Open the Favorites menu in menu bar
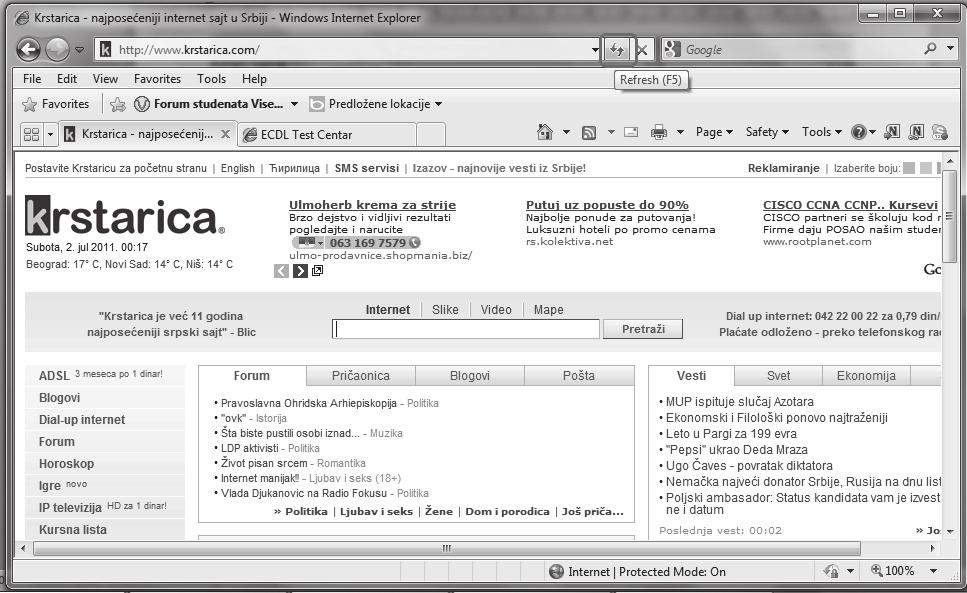Viewport: 967px width, 593px height. click(157, 79)
